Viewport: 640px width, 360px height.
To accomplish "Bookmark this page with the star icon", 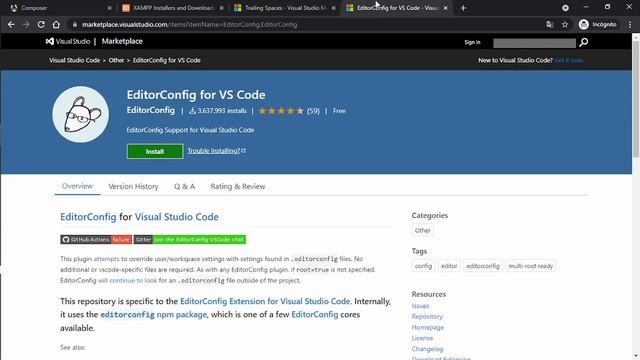I will click(565, 24).
